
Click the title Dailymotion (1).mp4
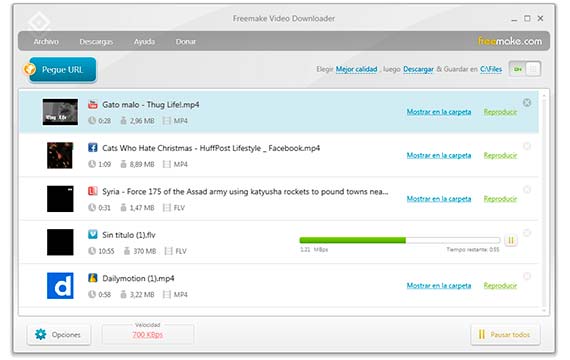(x=138, y=279)
